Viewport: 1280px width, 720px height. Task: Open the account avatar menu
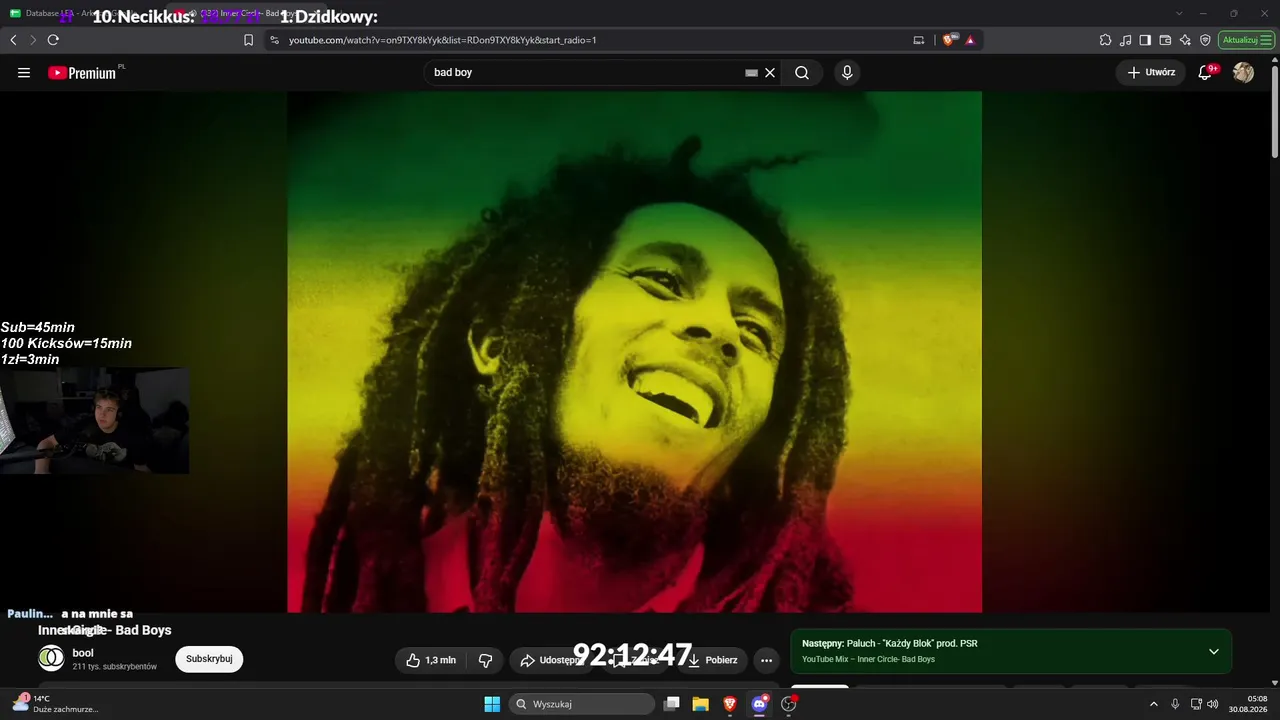pos(1244,72)
